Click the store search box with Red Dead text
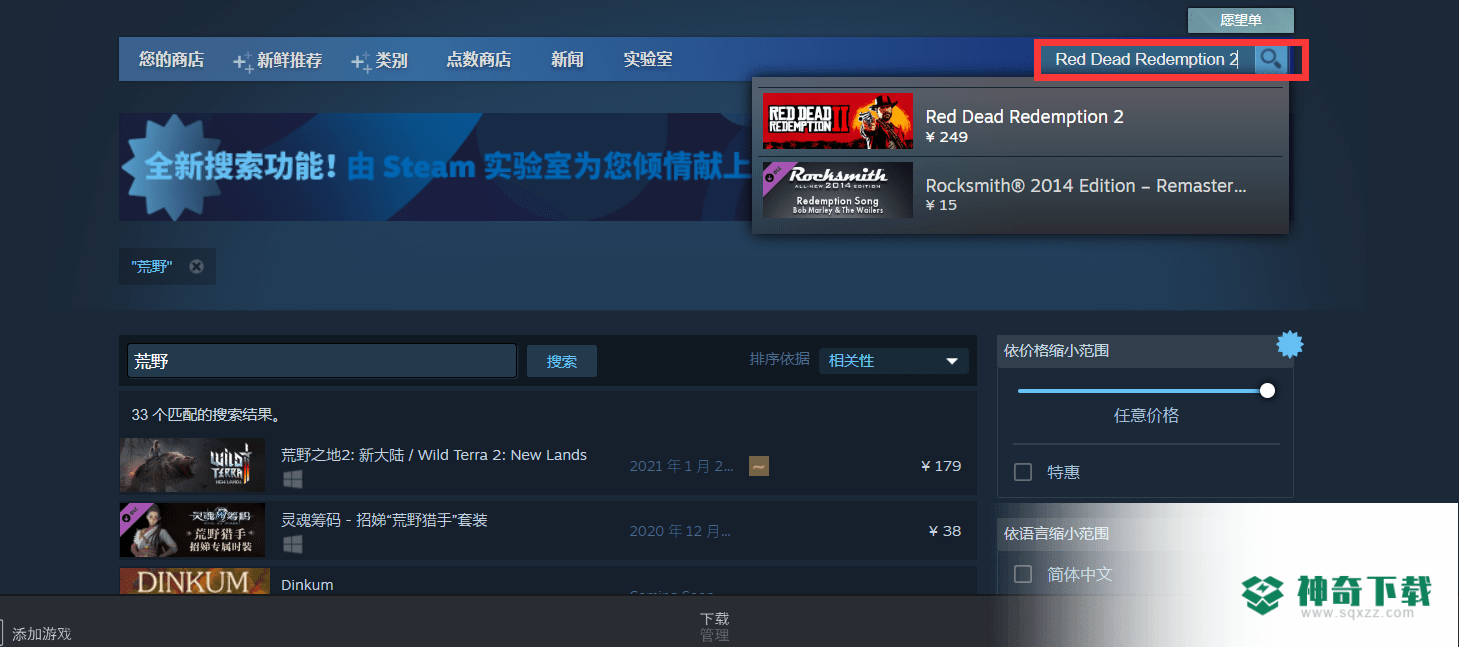The width and height of the screenshot is (1459, 647). click(x=1145, y=59)
